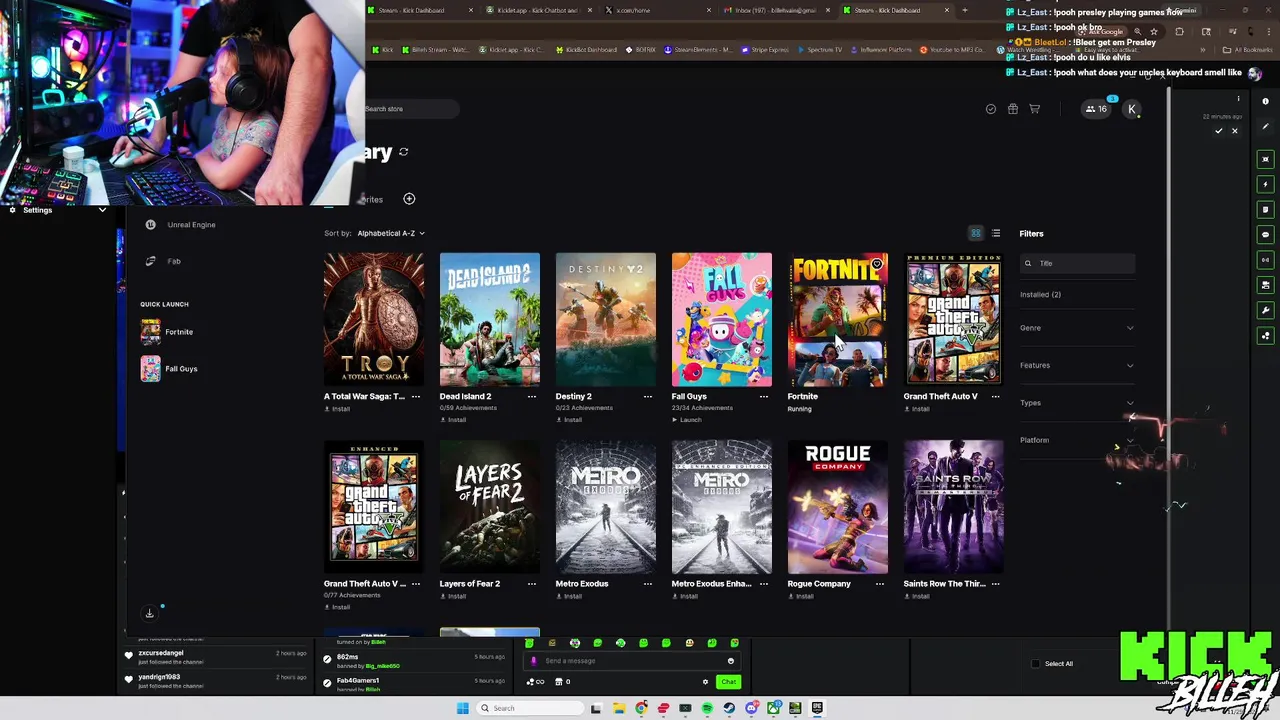The image size is (1280, 720).
Task: Open the friends list showing 16
Action: click(1097, 109)
